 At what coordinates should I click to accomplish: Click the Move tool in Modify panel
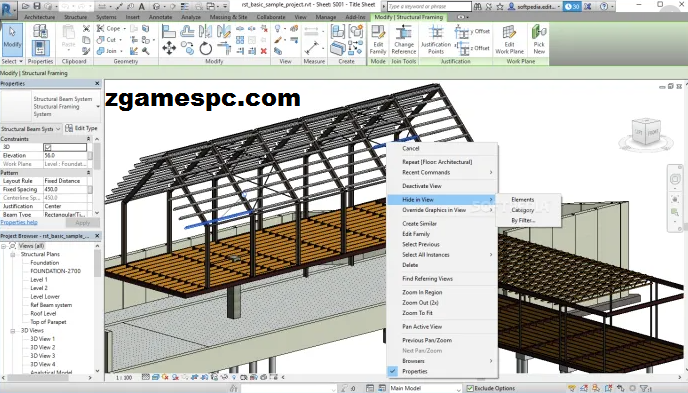pyautogui.click(x=169, y=48)
